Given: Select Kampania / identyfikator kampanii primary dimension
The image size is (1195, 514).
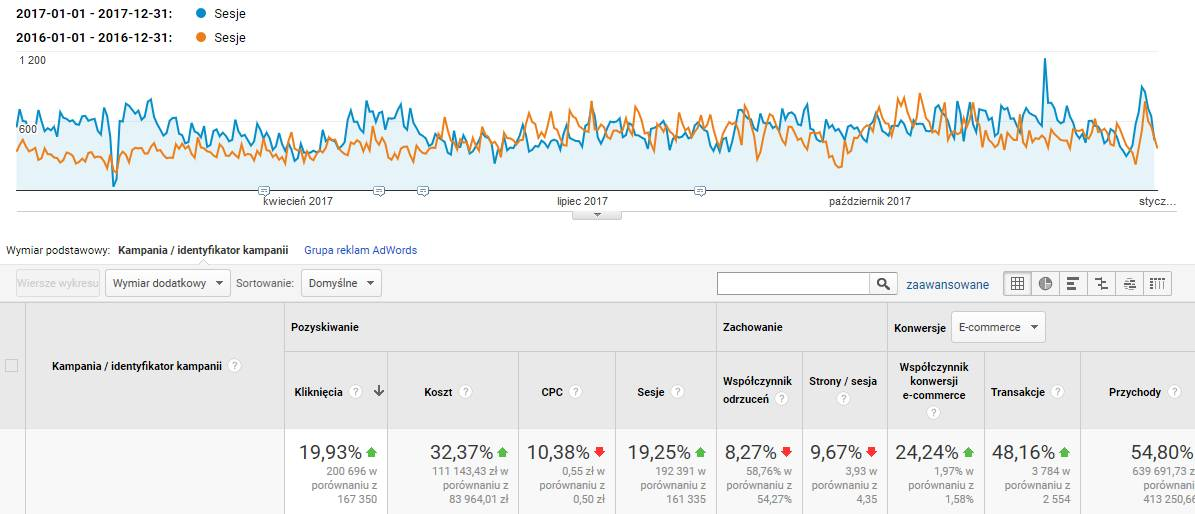Looking at the screenshot, I should (x=203, y=250).
